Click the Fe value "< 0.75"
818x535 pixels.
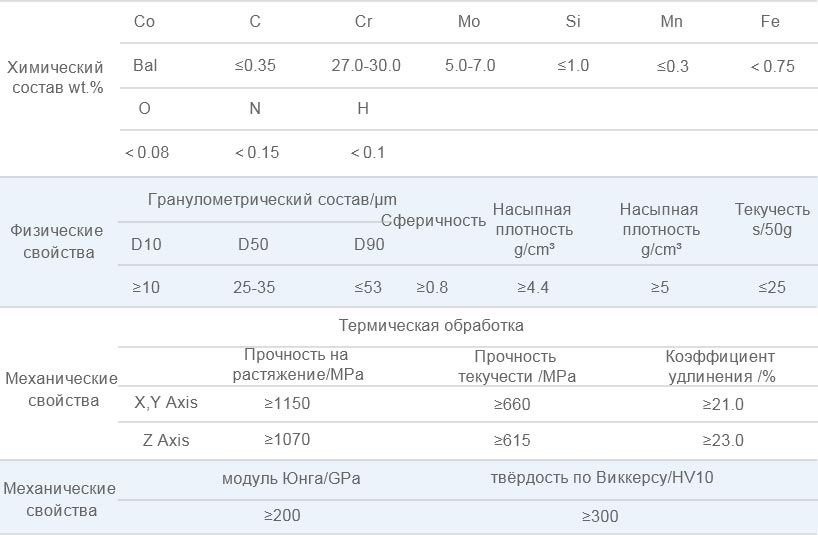pos(772,66)
